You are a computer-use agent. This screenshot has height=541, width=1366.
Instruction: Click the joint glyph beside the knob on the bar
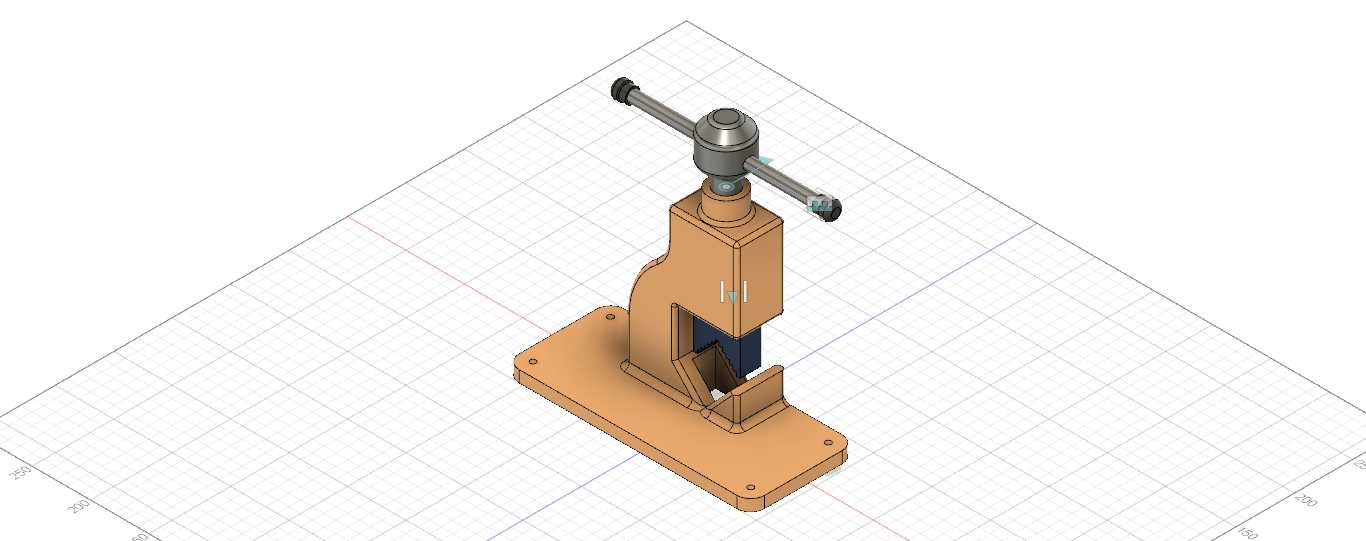(765, 162)
